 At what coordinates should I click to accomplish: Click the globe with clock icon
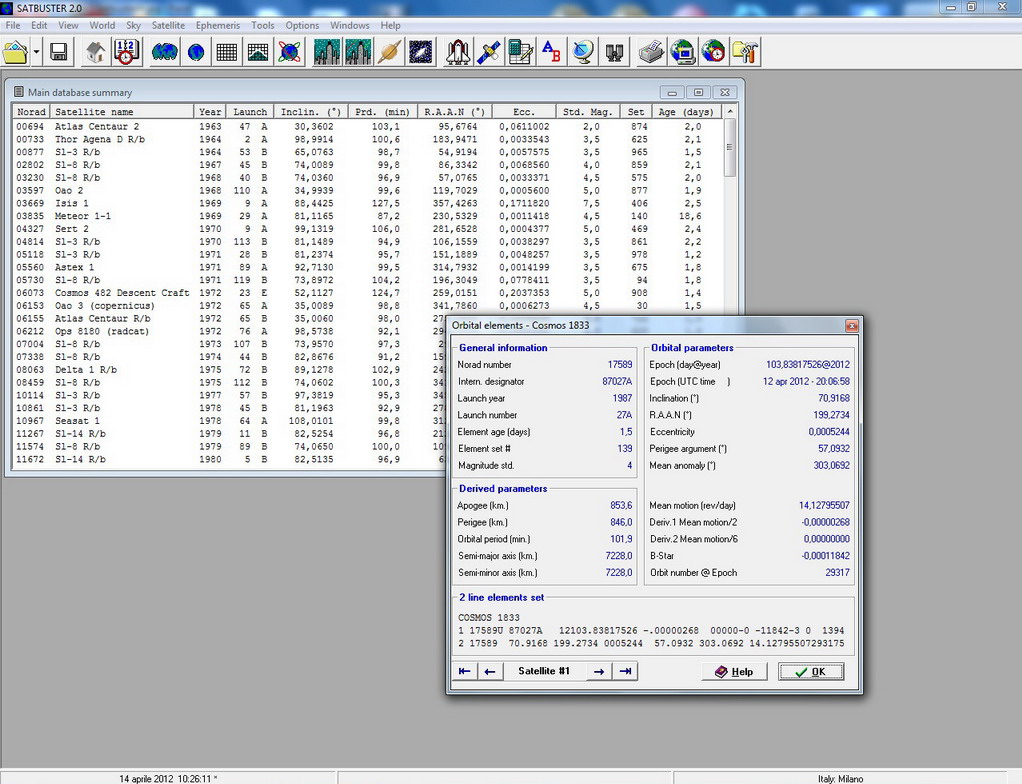pos(714,52)
